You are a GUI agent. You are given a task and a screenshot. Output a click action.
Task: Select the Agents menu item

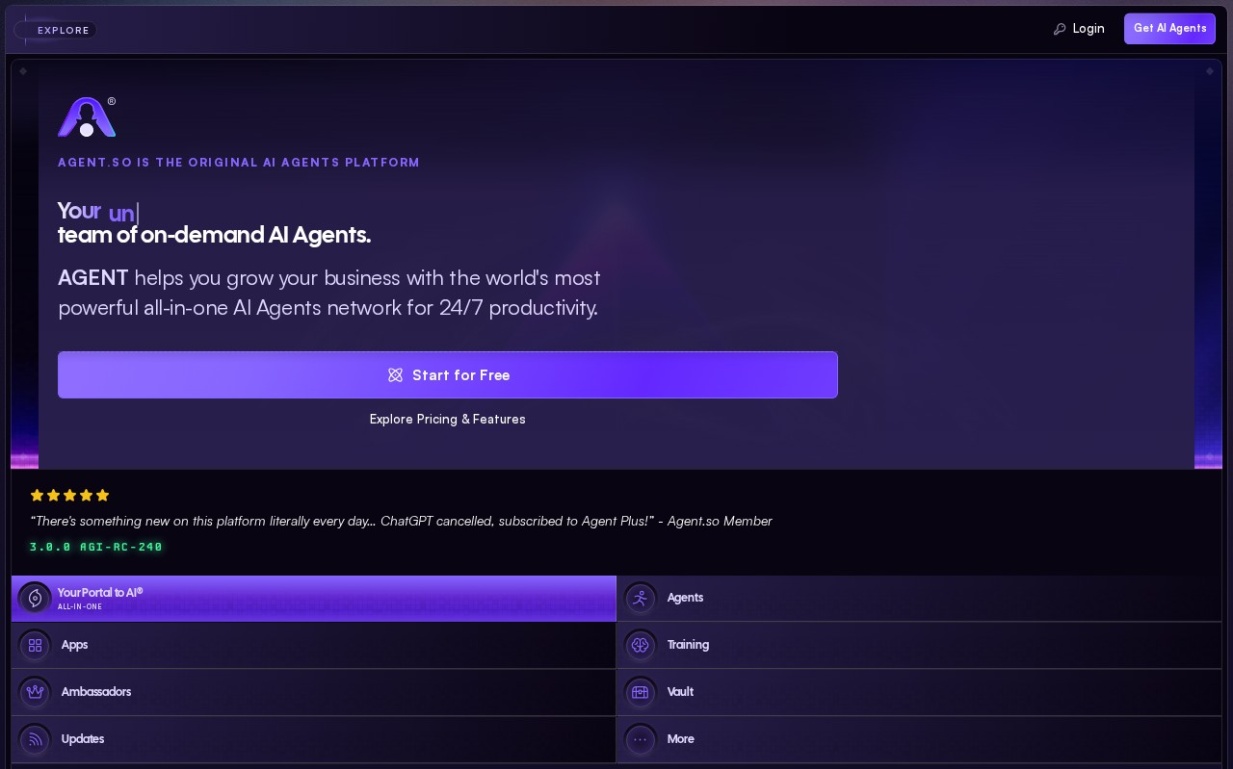pos(919,598)
